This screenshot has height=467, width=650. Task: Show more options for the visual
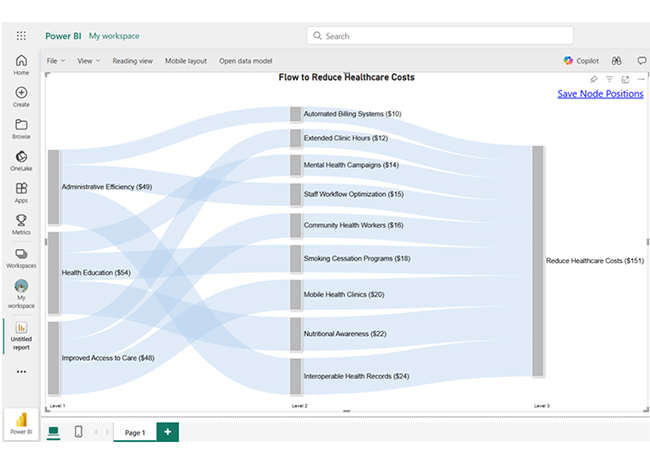click(640, 79)
